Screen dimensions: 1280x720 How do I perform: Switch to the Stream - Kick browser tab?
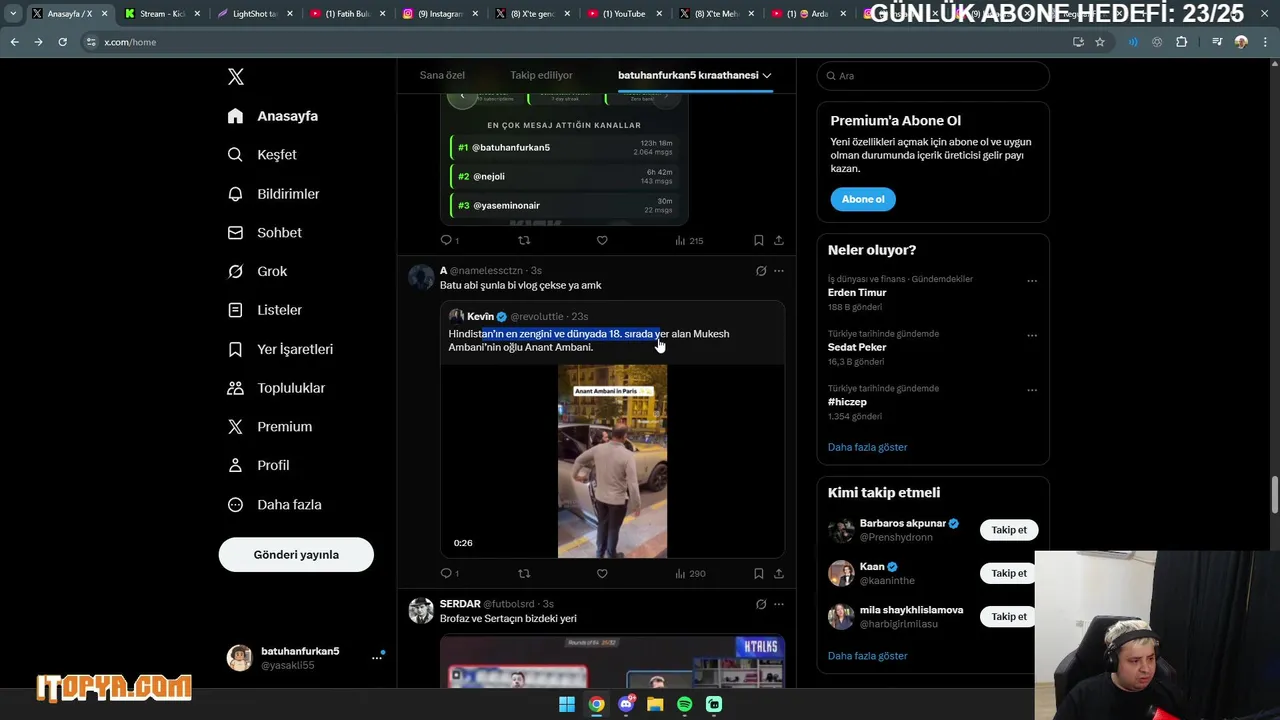[161, 14]
